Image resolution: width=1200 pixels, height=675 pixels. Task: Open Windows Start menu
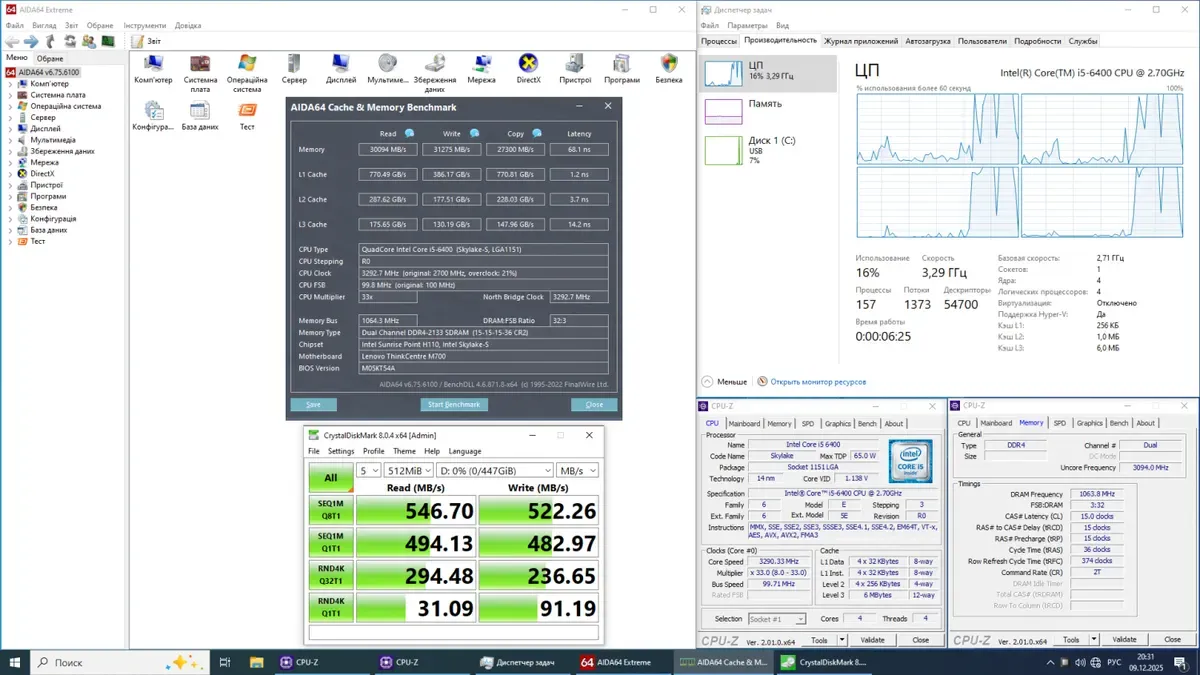coord(15,662)
